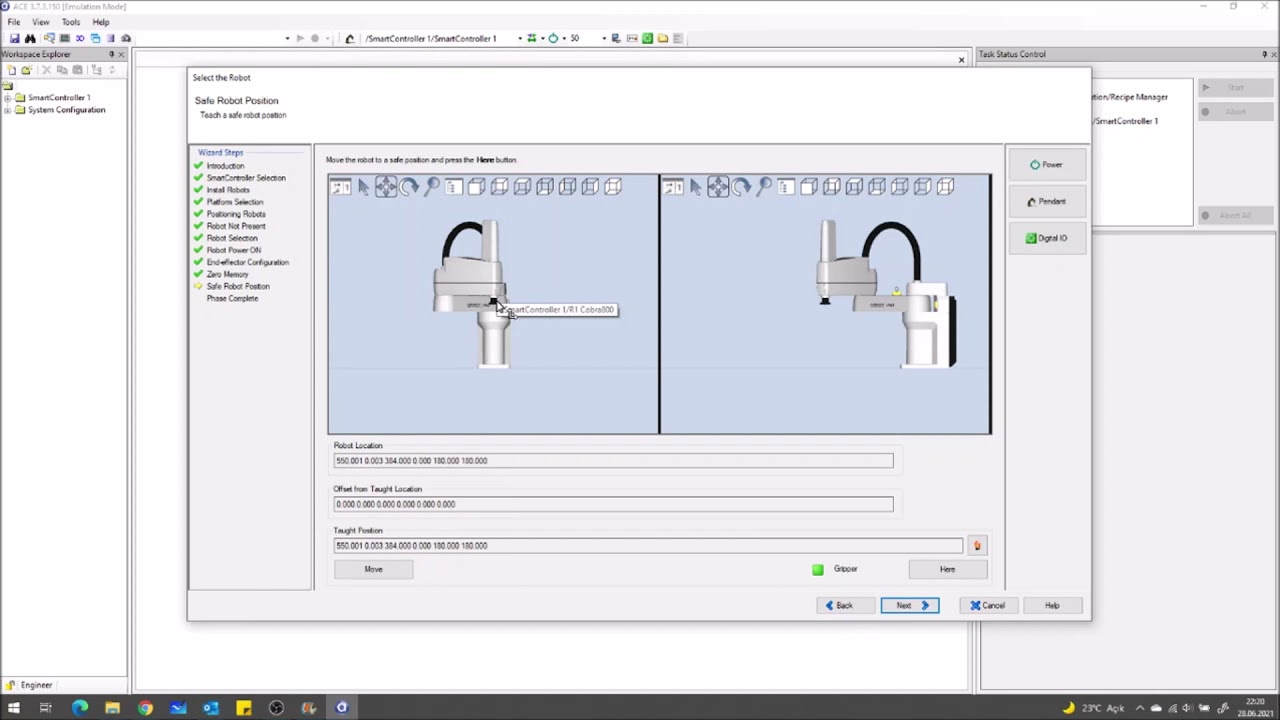The width and height of the screenshot is (1280, 720).
Task: Expand SmartController 1 tree node
Action: [x=8, y=98]
